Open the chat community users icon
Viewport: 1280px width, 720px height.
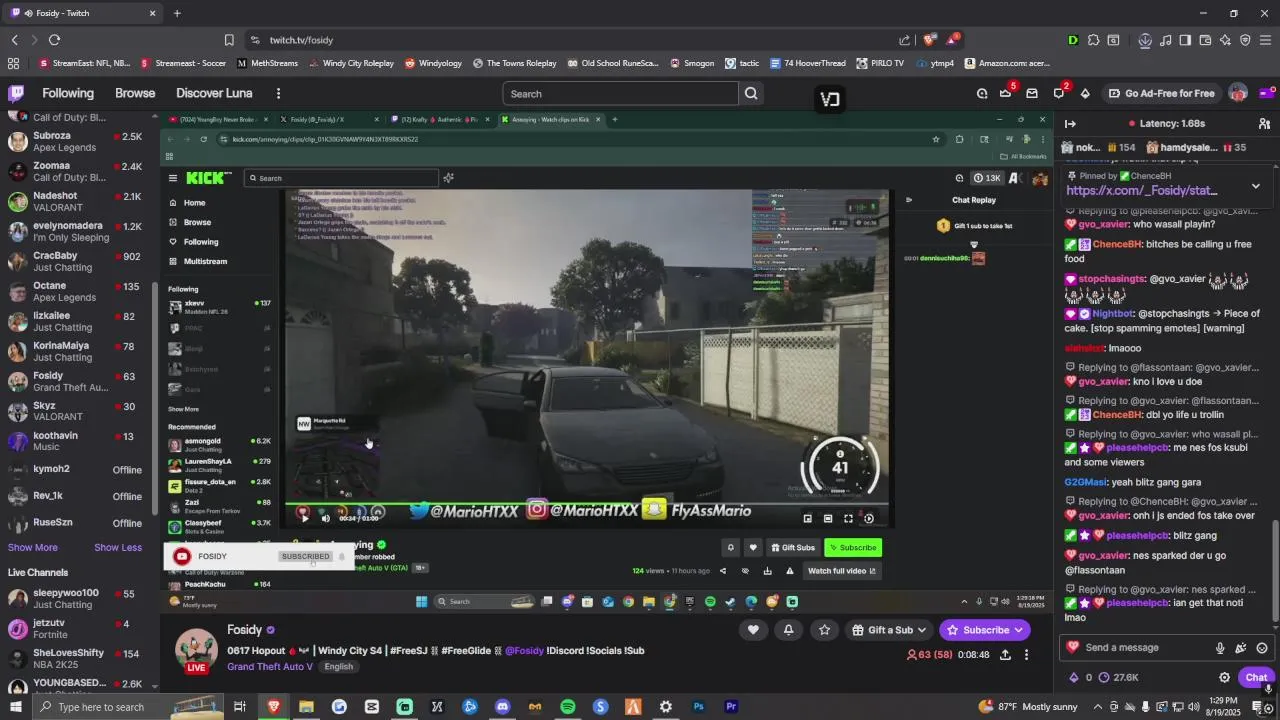tap(1264, 123)
